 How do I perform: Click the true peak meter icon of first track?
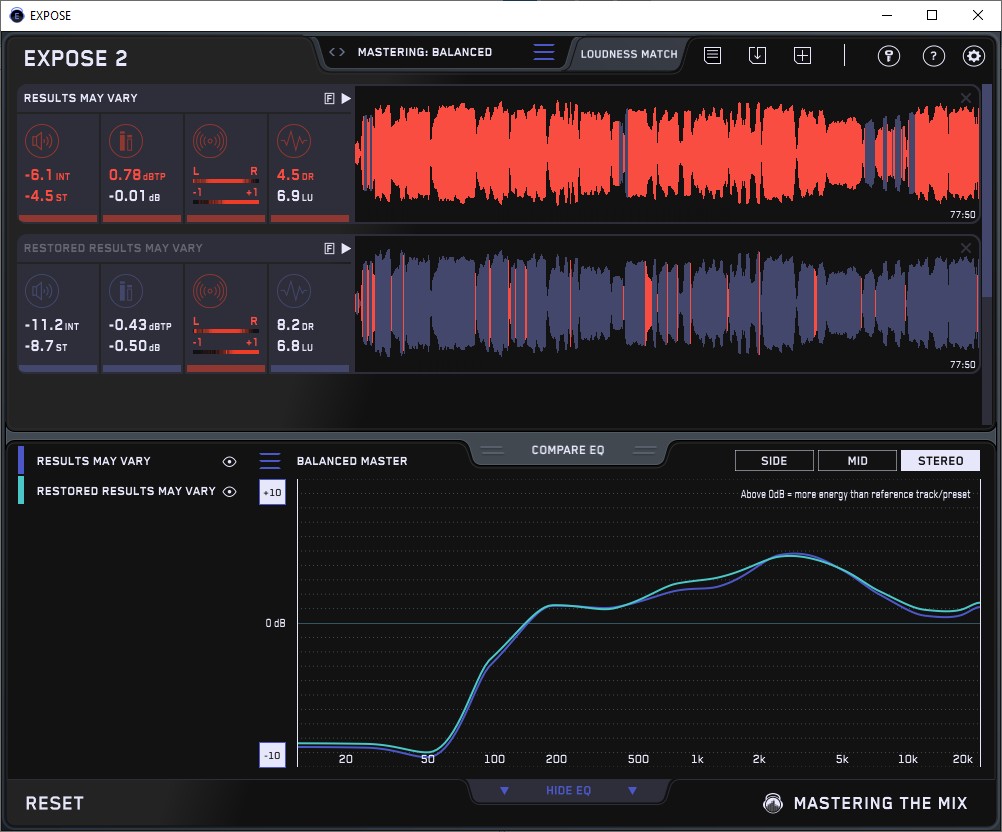(x=126, y=141)
